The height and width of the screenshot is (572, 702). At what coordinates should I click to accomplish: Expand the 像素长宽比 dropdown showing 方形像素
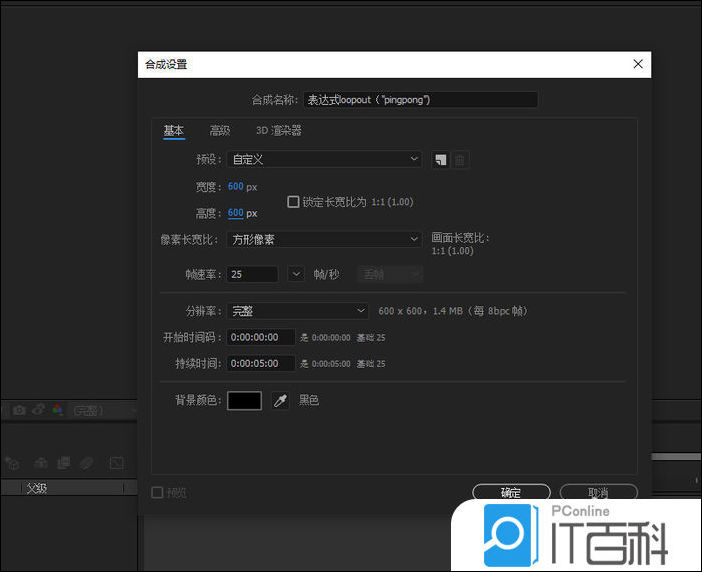point(324,239)
